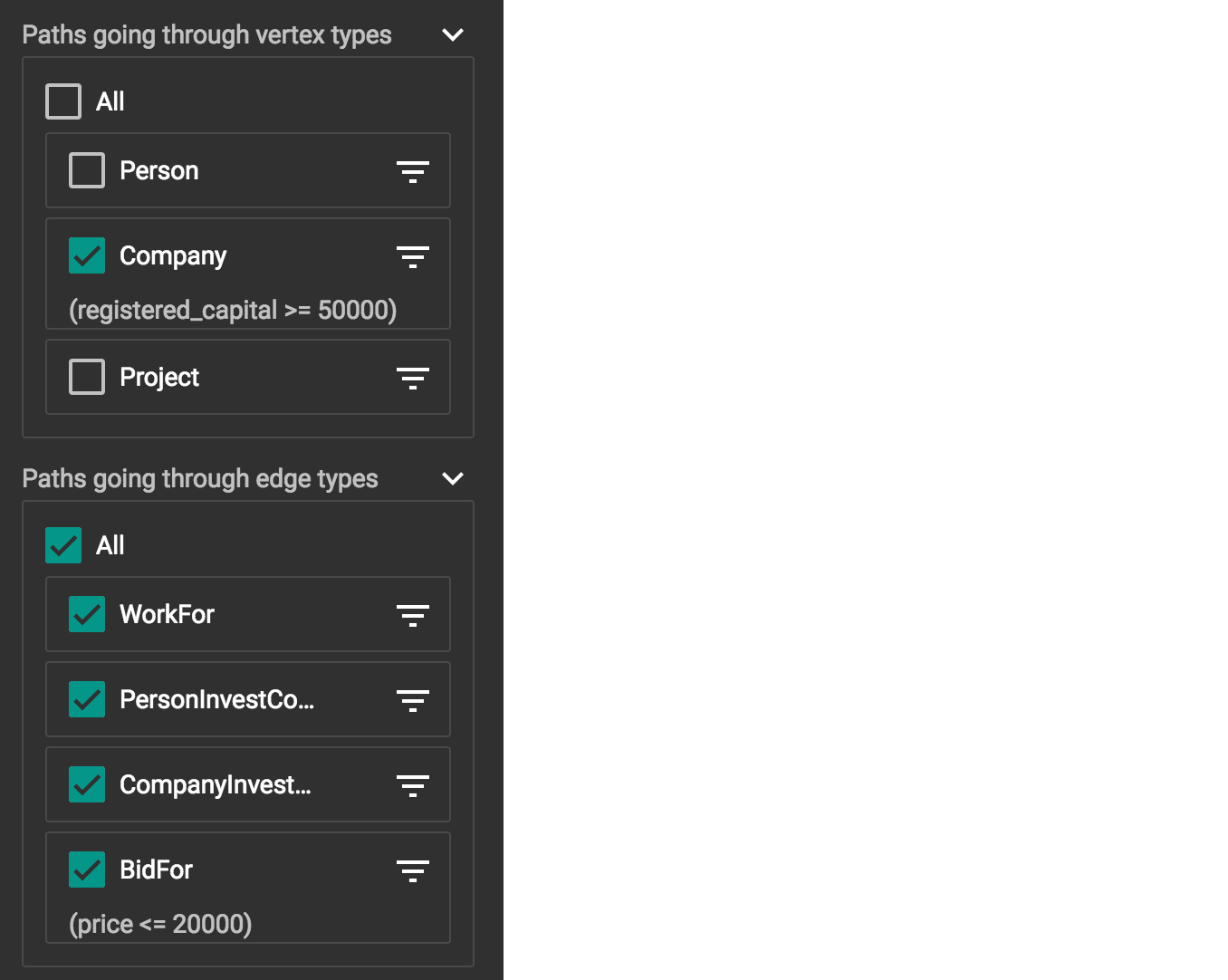
Task: Select All vertex types checkbox
Action: (x=63, y=101)
